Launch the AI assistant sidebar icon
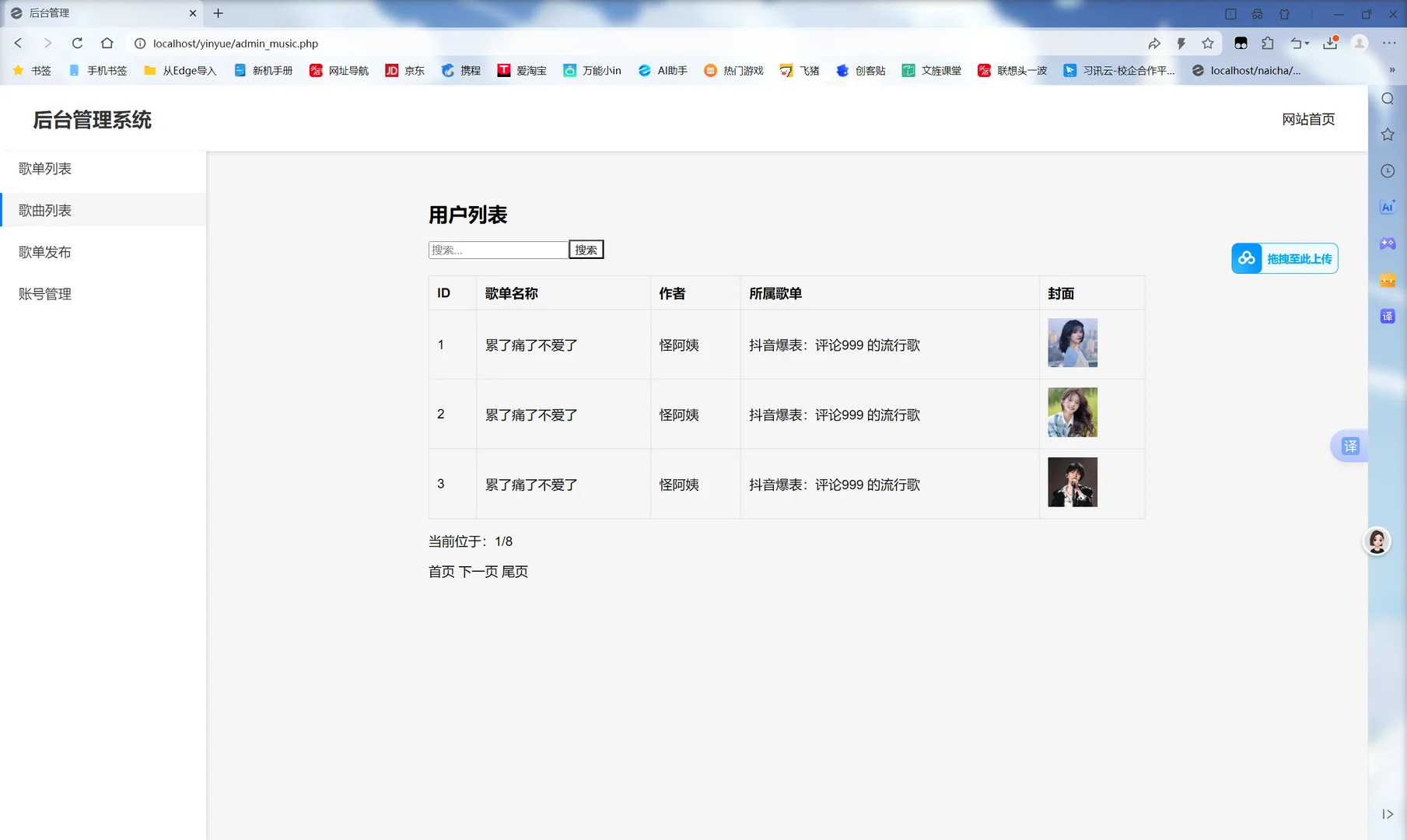Image resolution: width=1407 pixels, height=840 pixels. point(1388,207)
